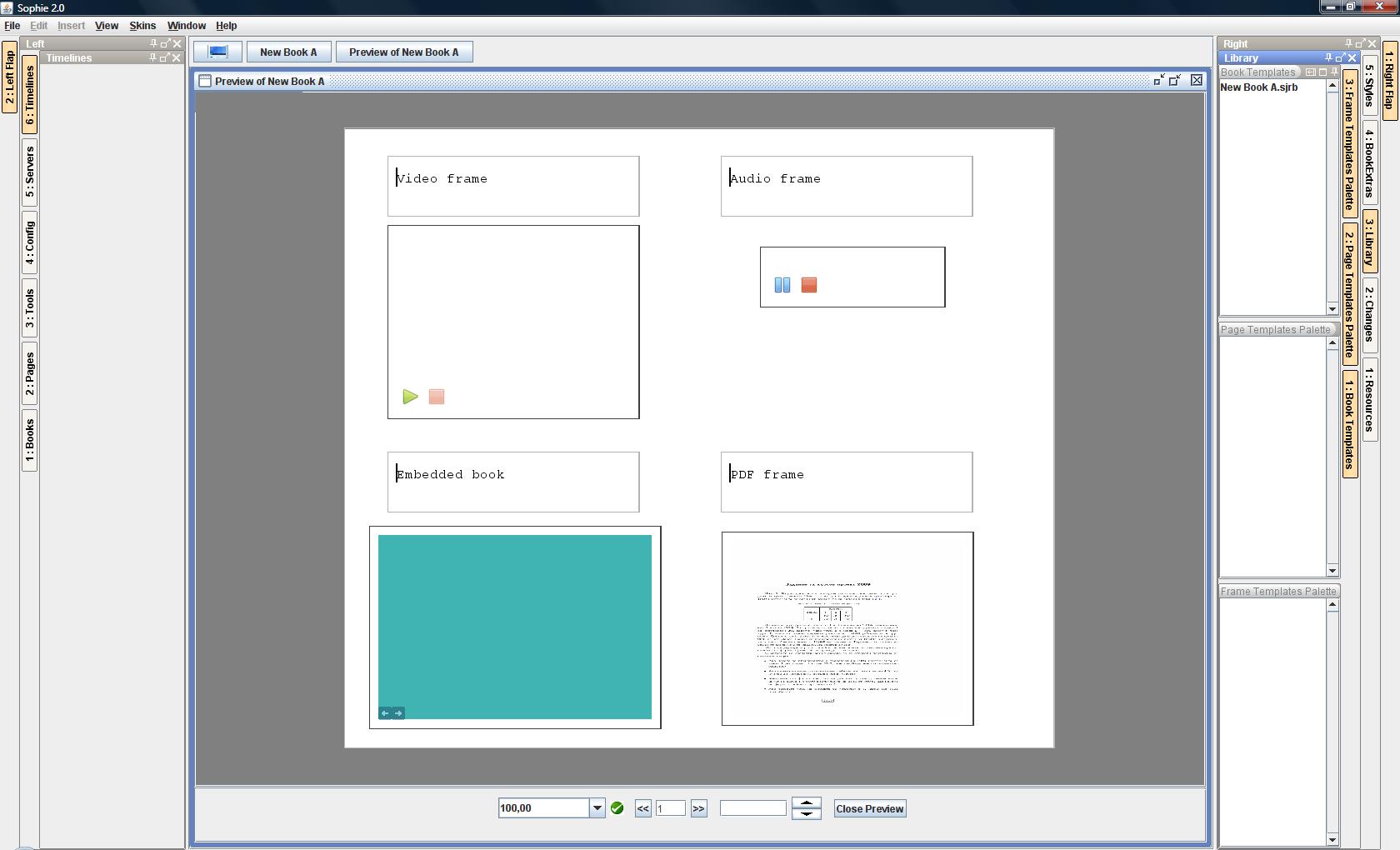Go to previous page of the embedded book
Viewport: 1400px width, 850px height.
(x=385, y=712)
